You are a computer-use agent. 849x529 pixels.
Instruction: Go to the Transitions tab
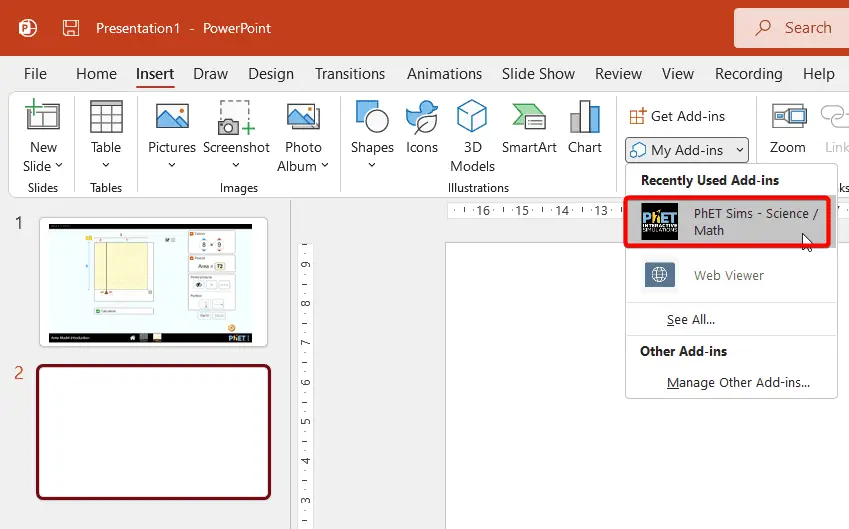pyautogui.click(x=350, y=74)
